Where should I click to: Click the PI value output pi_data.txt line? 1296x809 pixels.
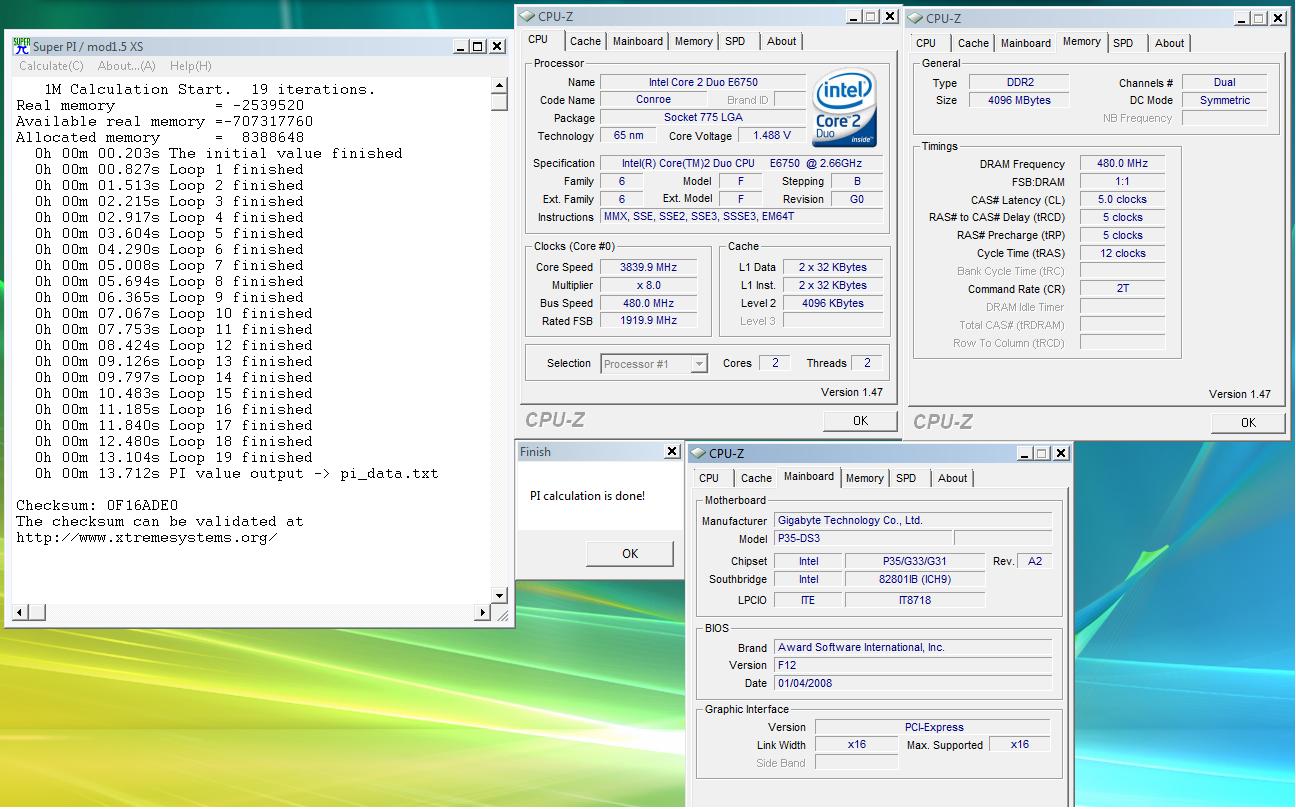pos(237,473)
